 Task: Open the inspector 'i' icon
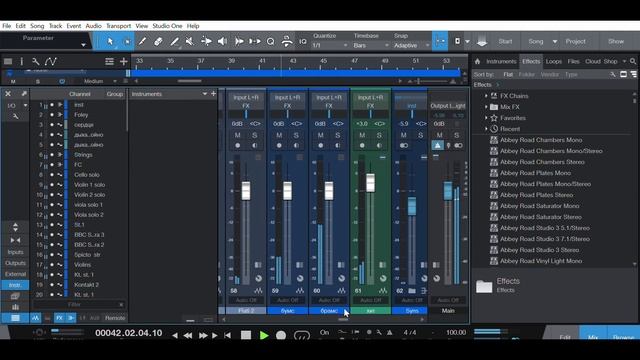[x=22, y=62]
